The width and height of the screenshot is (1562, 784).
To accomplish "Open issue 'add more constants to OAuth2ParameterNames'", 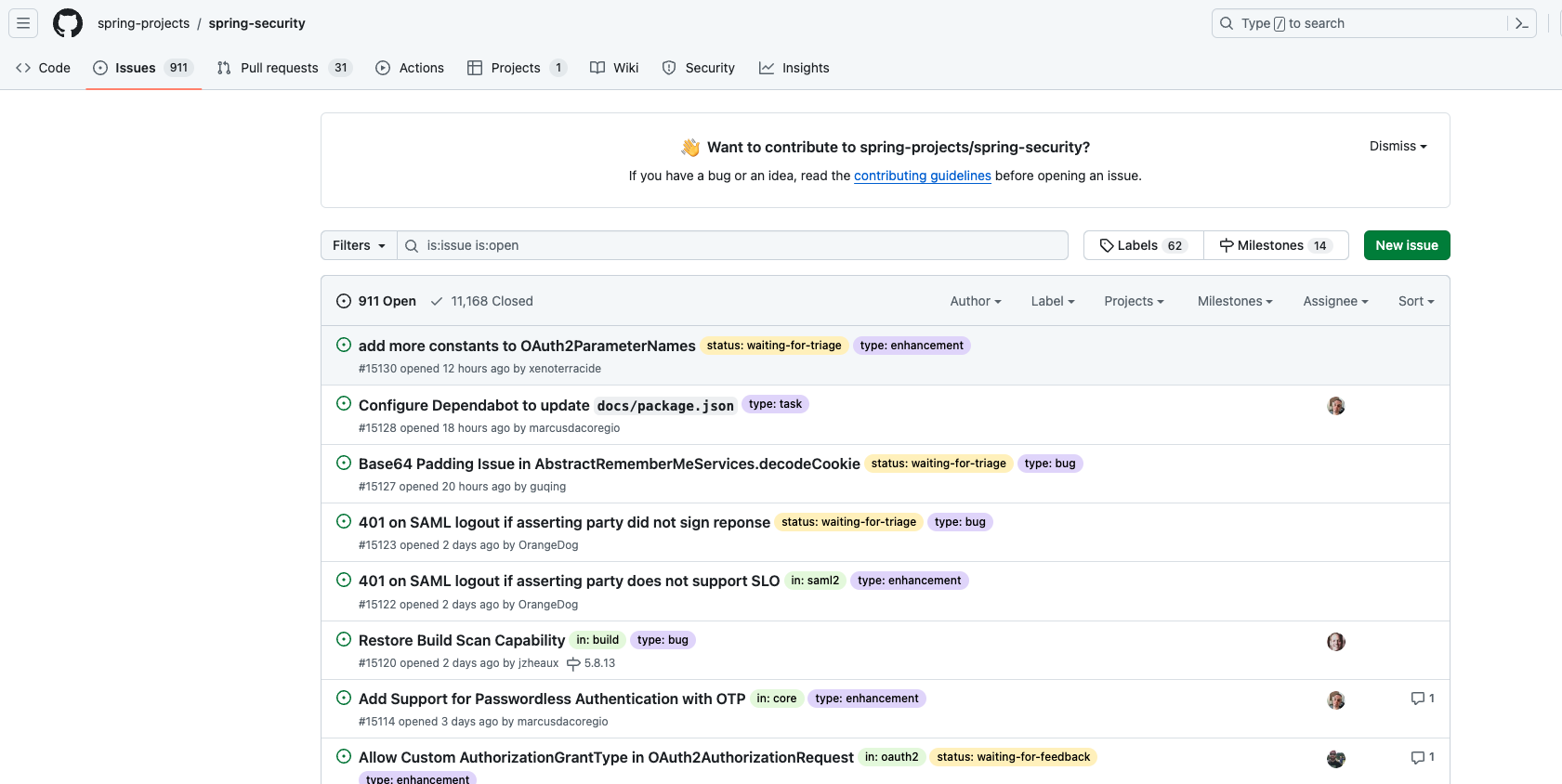I will [527, 346].
